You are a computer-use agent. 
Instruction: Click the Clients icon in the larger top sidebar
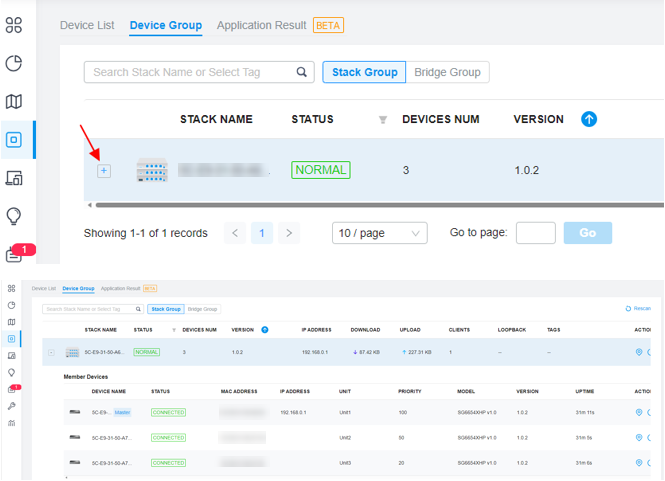[x=14, y=178]
